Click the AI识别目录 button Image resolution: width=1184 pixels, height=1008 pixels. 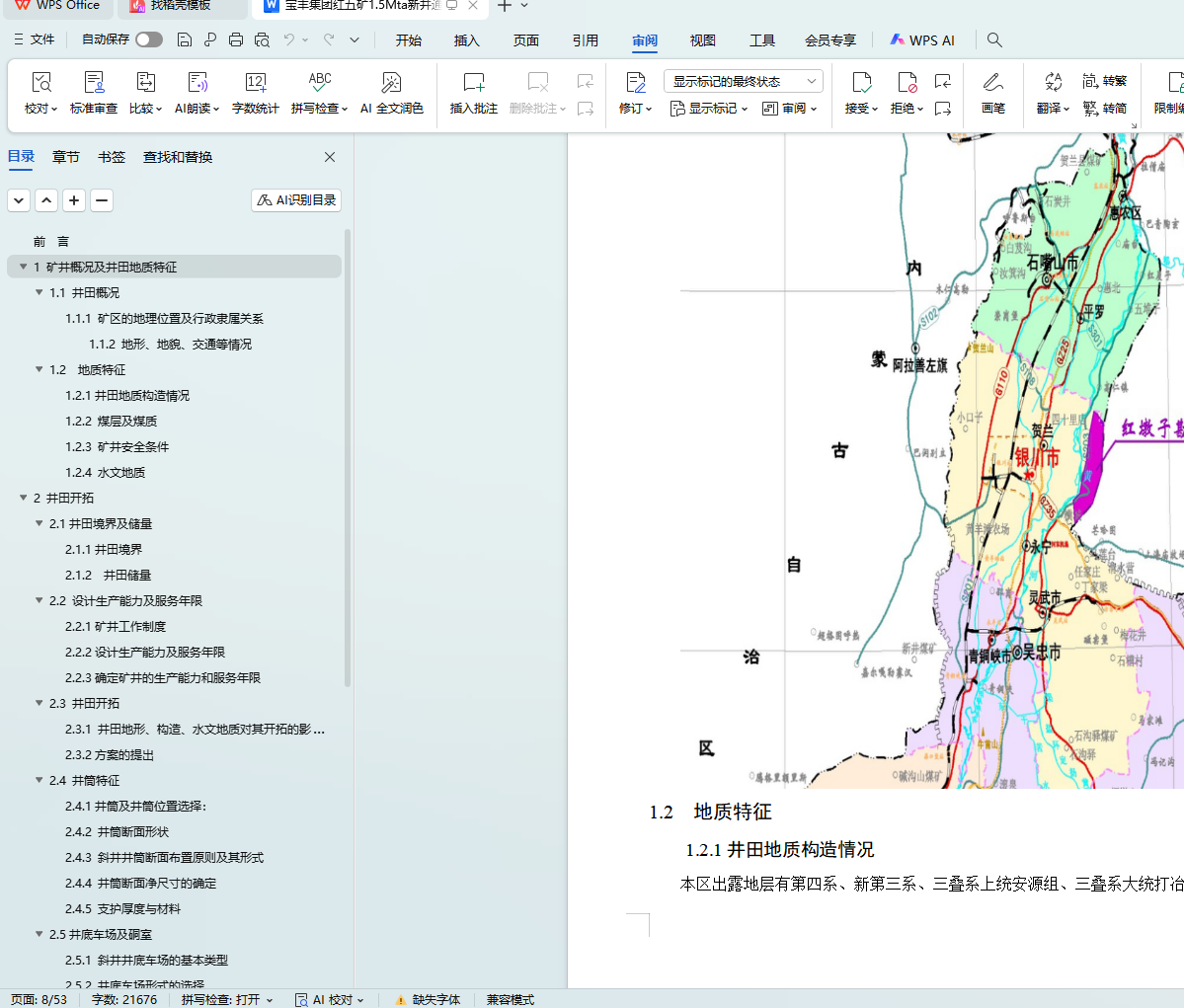point(296,200)
